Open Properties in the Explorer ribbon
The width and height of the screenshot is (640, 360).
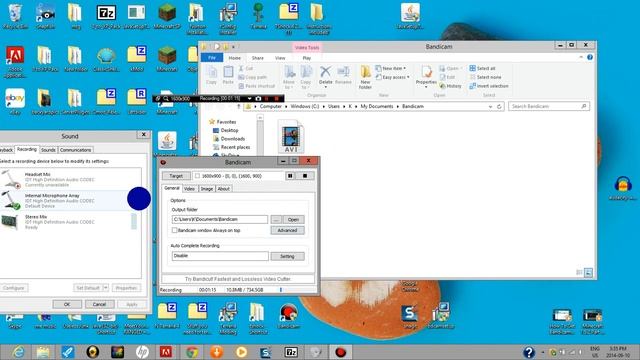pos(426,76)
